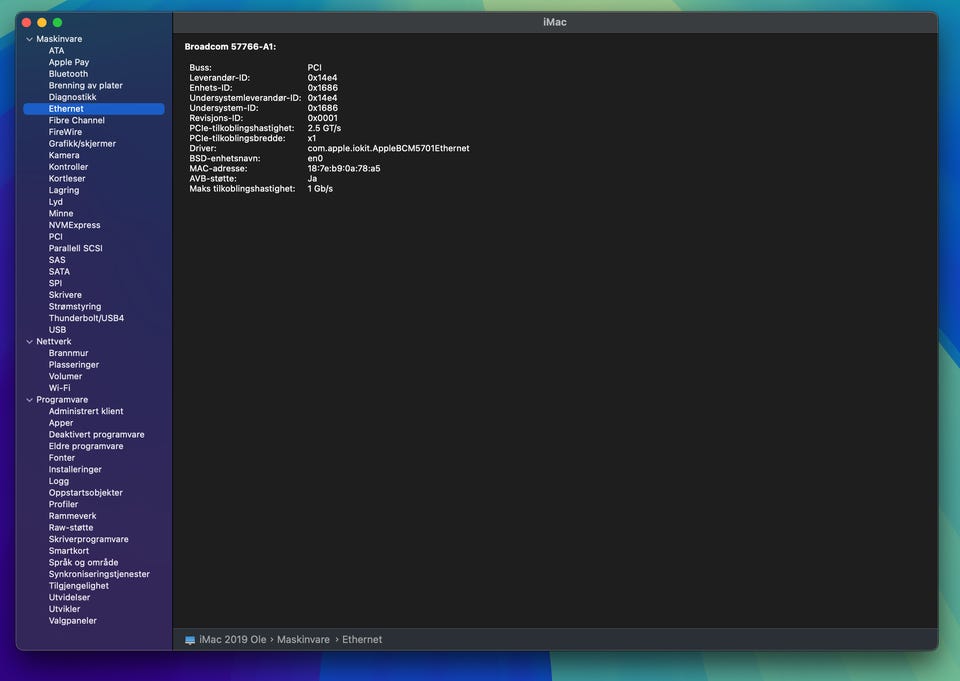Image resolution: width=960 pixels, height=681 pixels.
Task: Select PCI in the sidebar
Action: click(56, 237)
